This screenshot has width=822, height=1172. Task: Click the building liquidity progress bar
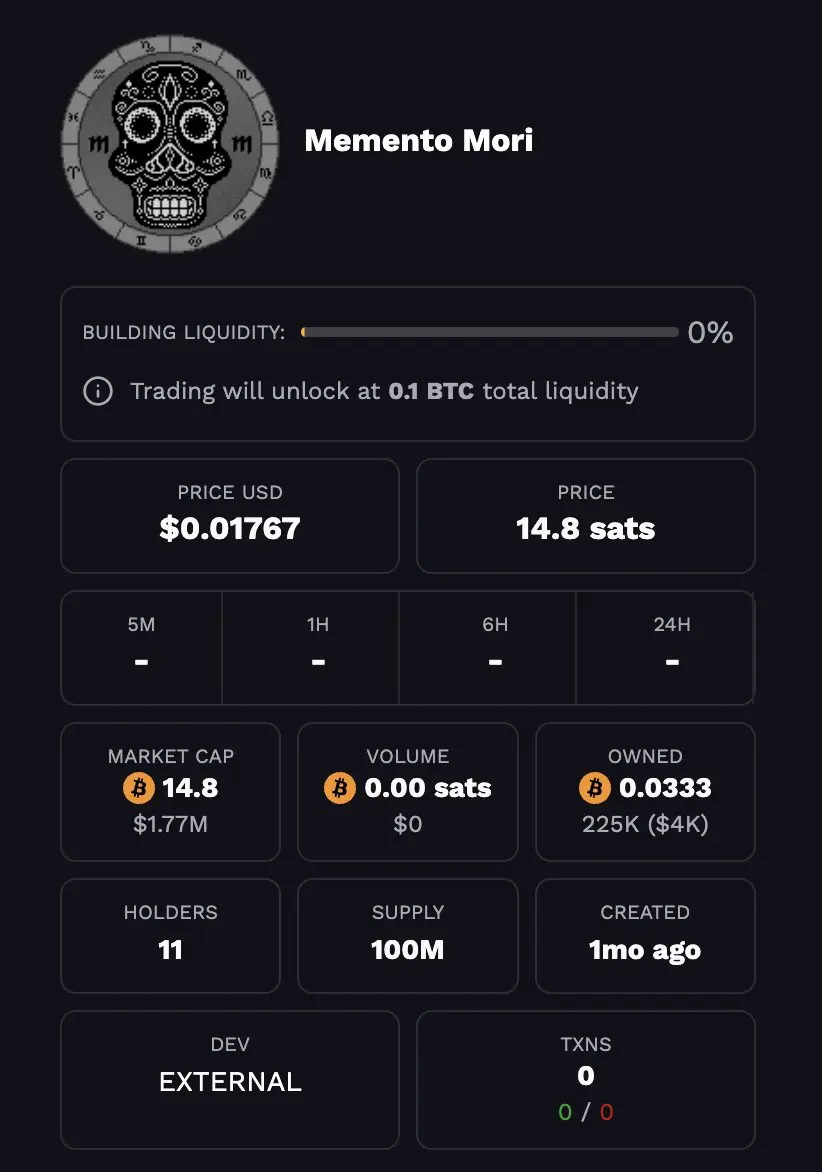[489, 332]
